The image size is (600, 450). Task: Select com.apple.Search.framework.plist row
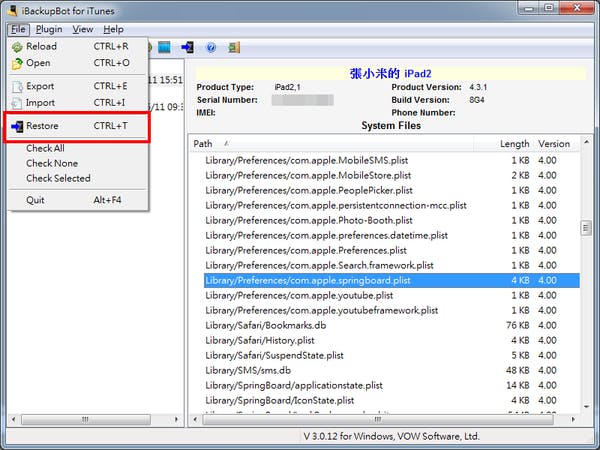pos(392,265)
